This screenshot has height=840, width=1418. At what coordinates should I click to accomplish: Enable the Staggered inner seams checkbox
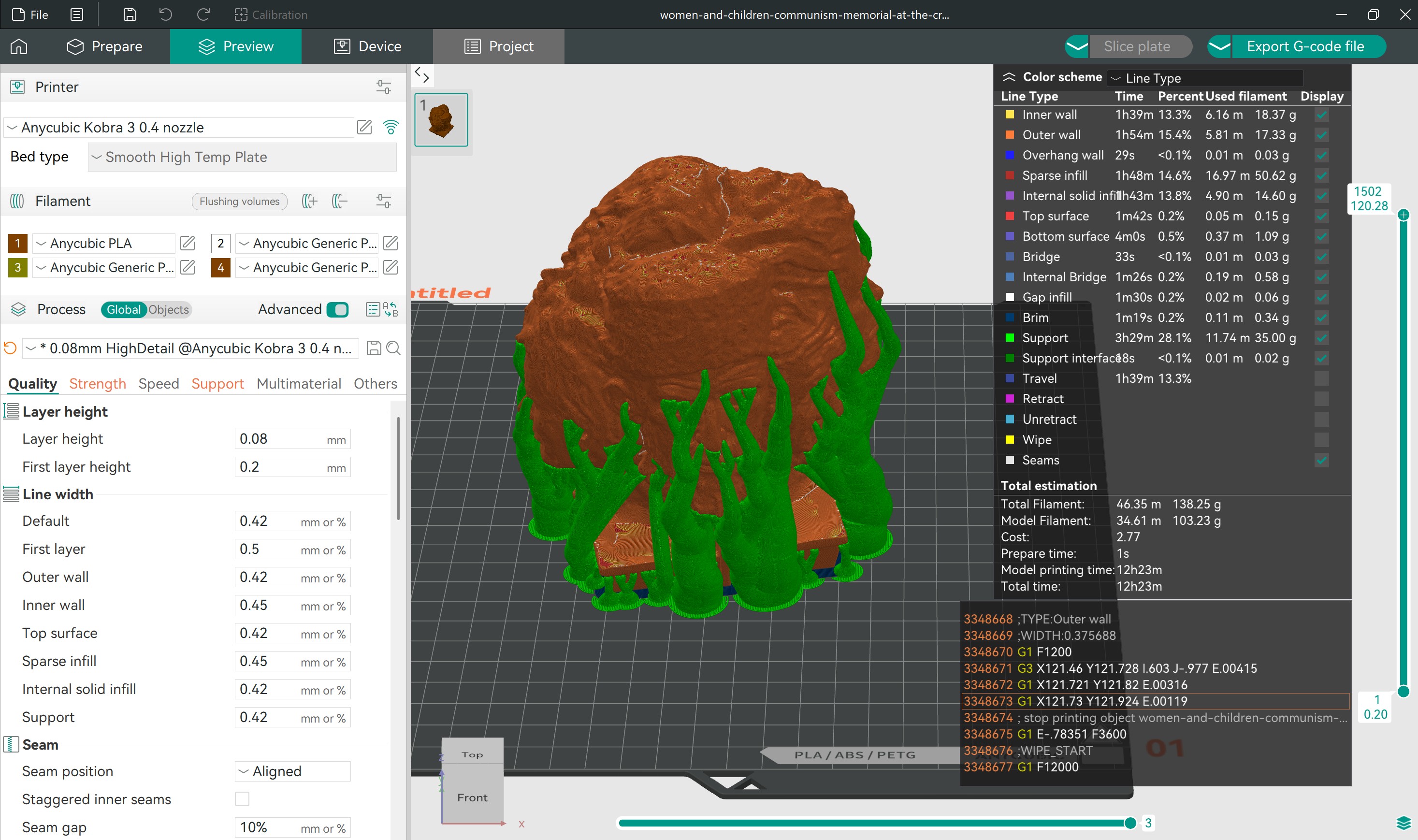(x=242, y=799)
